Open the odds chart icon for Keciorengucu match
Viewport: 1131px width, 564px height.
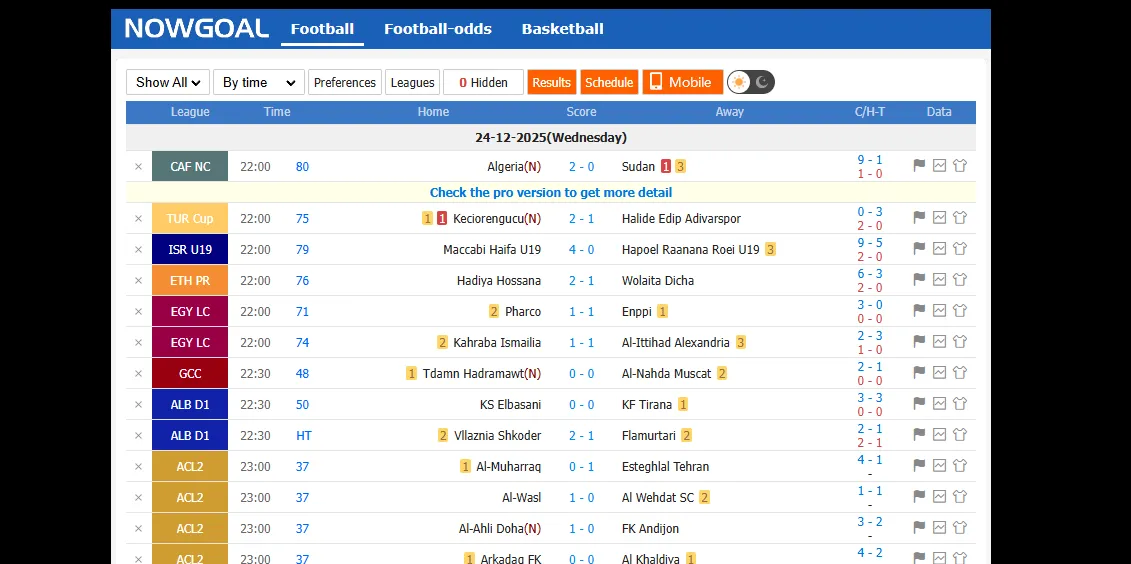[939, 218]
